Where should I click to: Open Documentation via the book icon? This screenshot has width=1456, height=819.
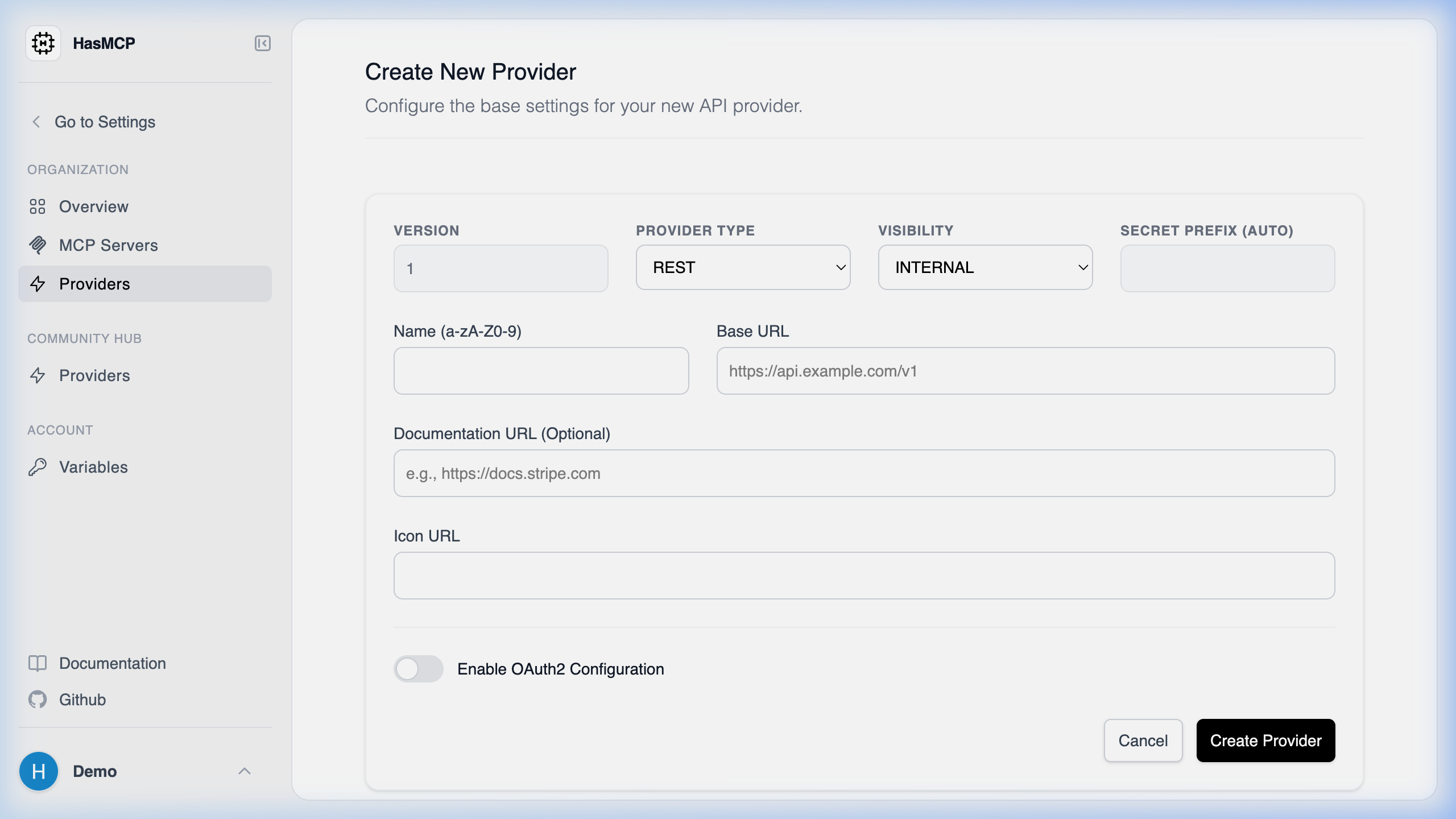[x=38, y=663]
